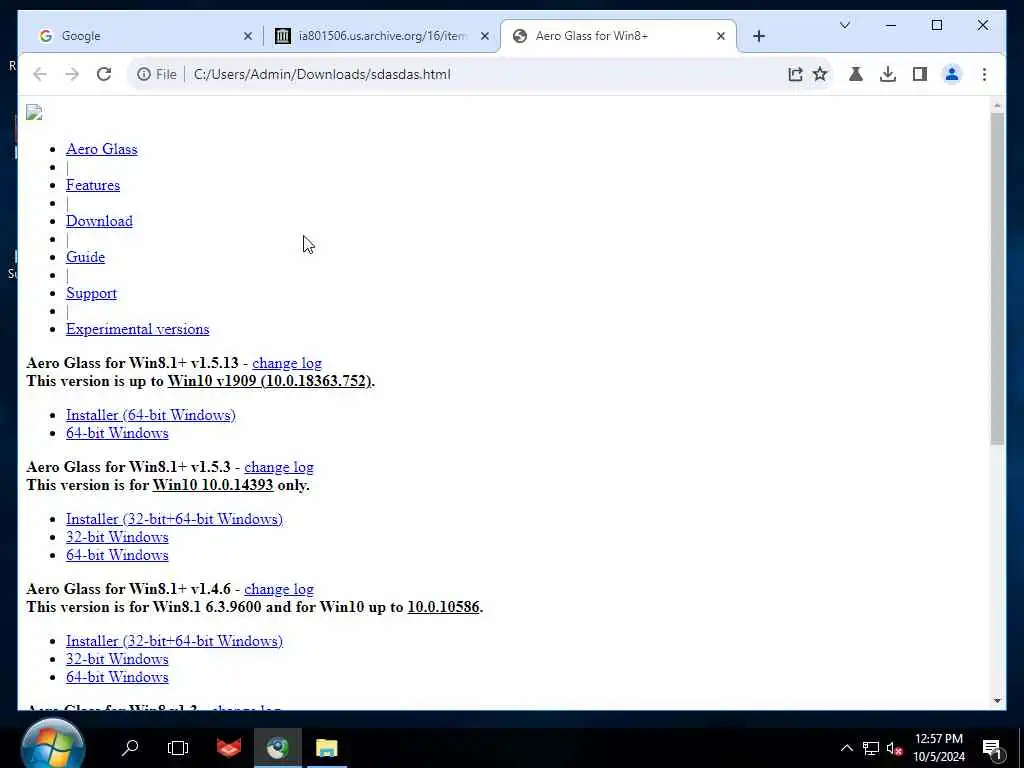This screenshot has height=768, width=1024.
Task: Open the Experimental versions link
Action: pos(138,329)
